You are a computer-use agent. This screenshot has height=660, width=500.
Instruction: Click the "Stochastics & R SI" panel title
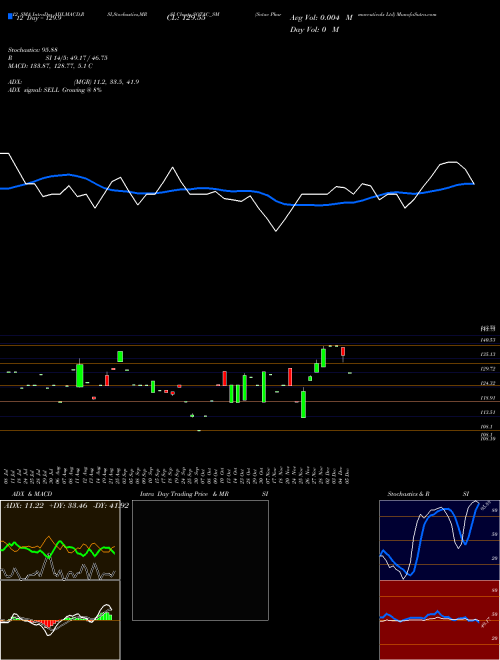(428, 494)
